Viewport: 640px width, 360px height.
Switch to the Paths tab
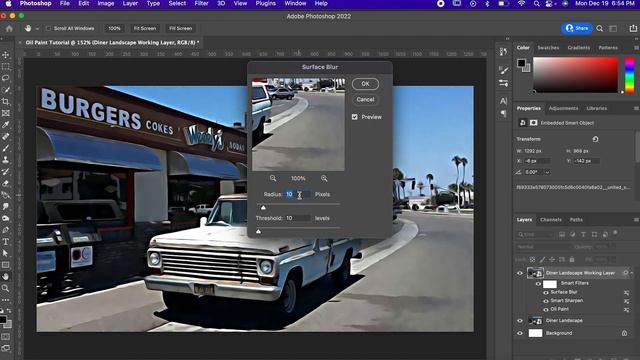coord(576,220)
